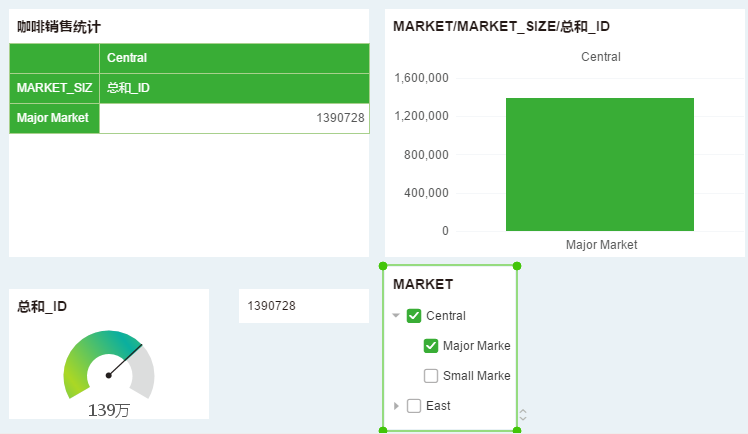
Task: Expand the East tree node
Action: pyautogui.click(x=397, y=406)
